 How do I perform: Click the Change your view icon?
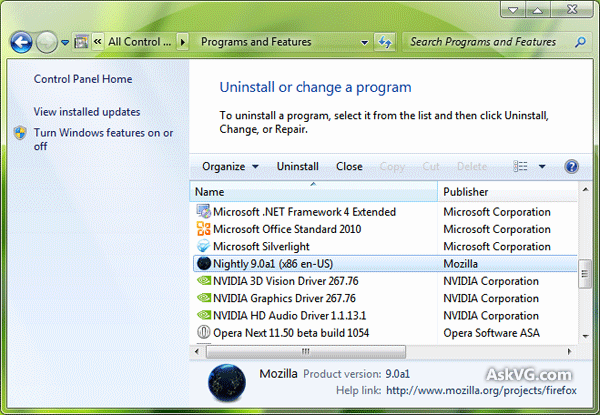pos(521,166)
